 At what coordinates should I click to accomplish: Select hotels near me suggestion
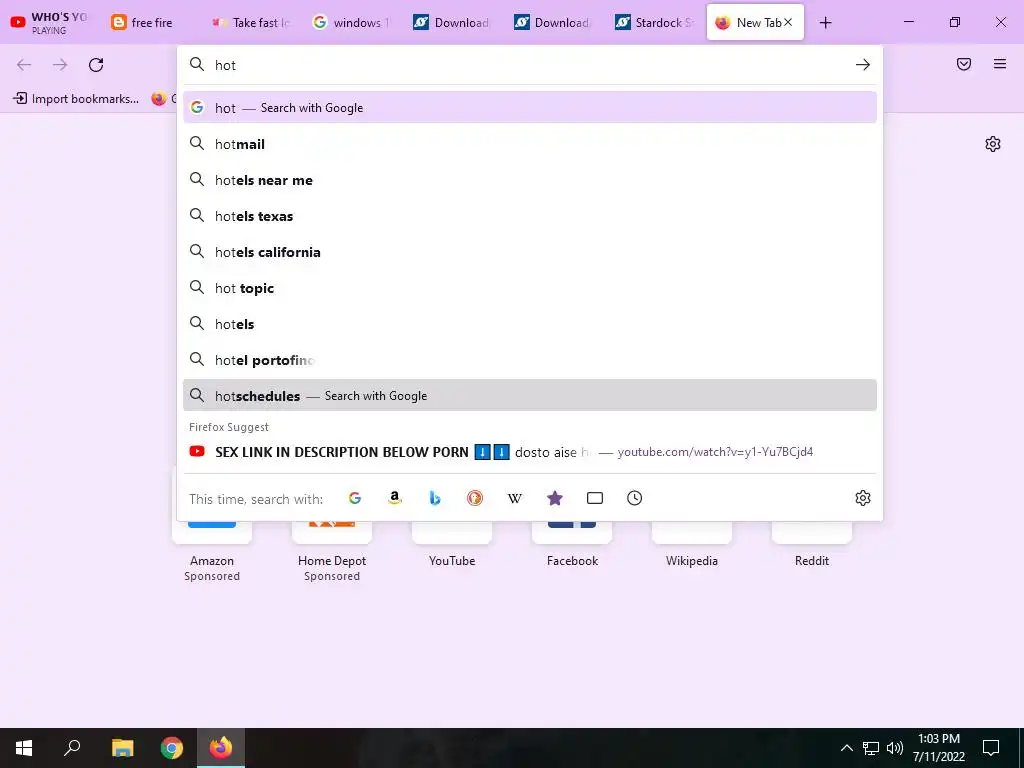pyautogui.click(x=530, y=180)
